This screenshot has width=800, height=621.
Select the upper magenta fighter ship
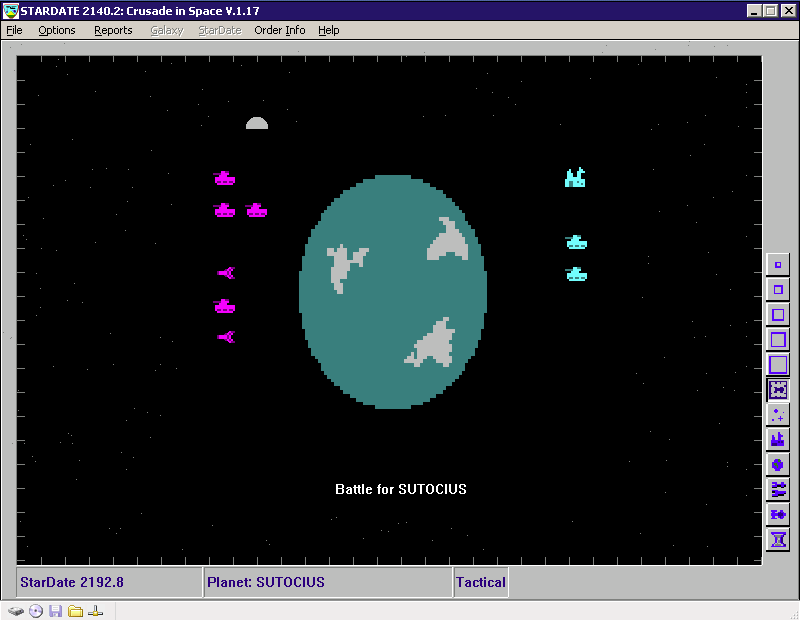pos(226,274)
